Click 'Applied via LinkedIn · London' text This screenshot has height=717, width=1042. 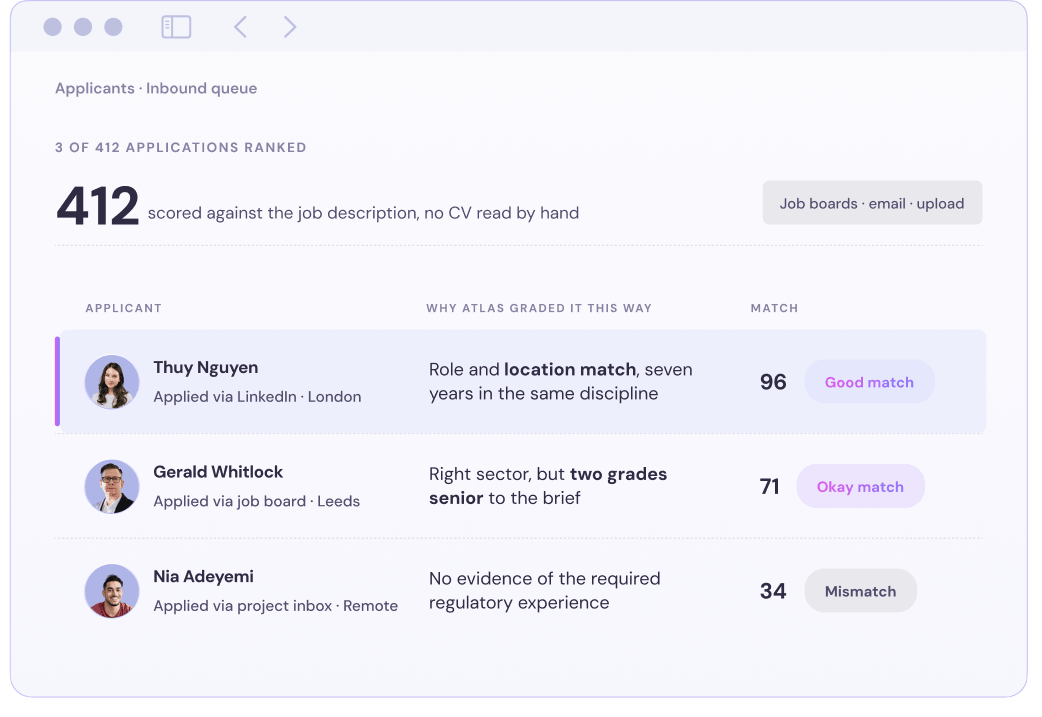pos(257,397)
